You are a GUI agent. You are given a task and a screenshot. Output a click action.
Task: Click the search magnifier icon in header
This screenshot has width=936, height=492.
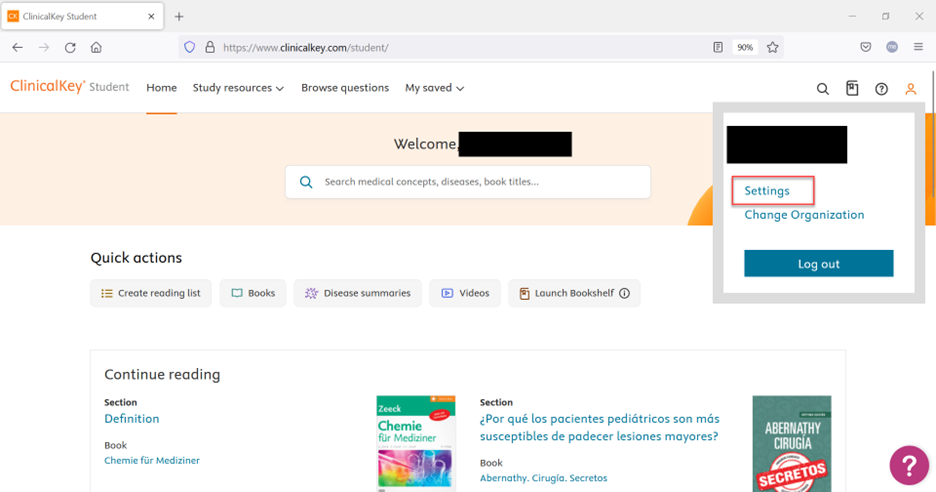click(x=822, y=89)
